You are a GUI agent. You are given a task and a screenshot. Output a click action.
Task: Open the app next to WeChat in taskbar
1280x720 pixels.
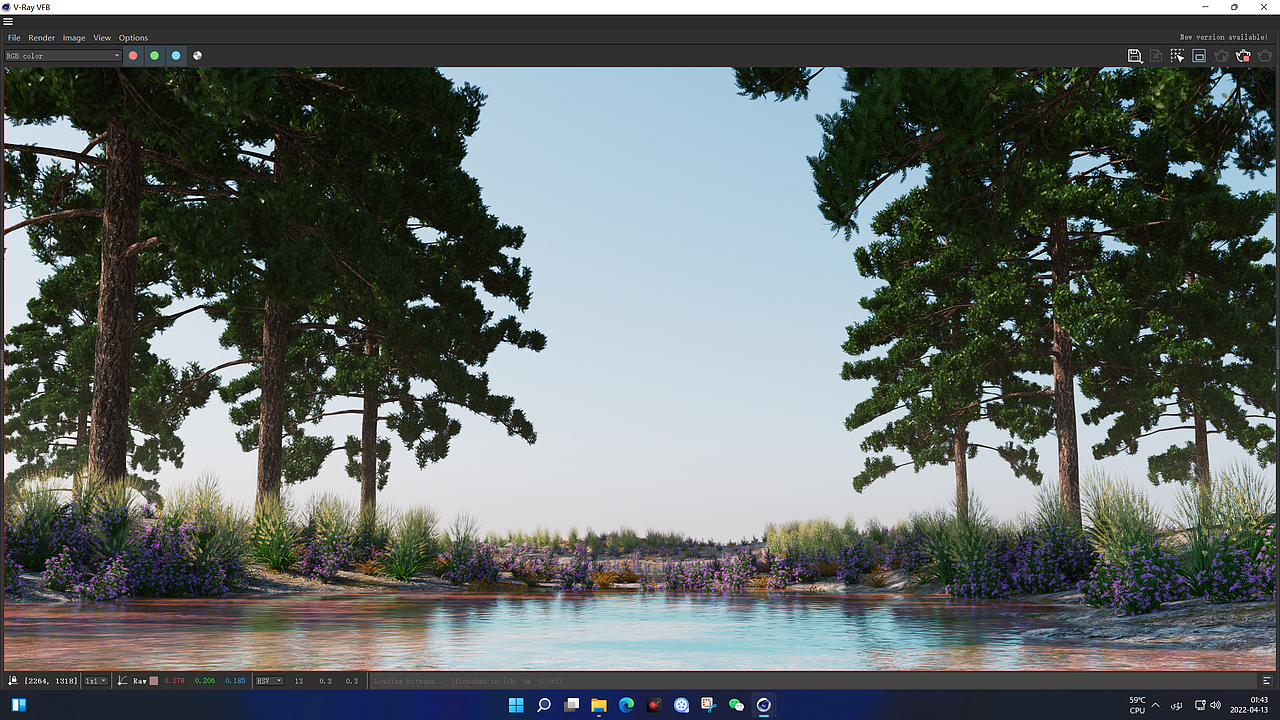coord(709,705)
